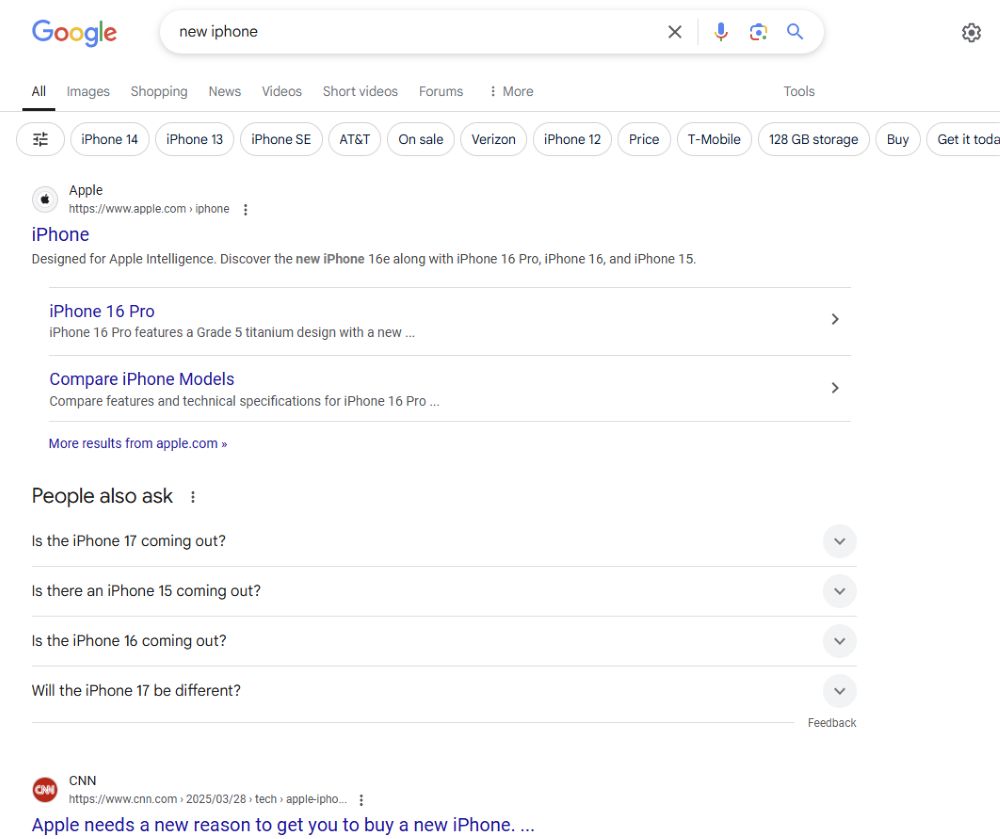1000x839 pixels.
Task: Apply the iPhone 13 filter chip
Action: coord(195,139)
